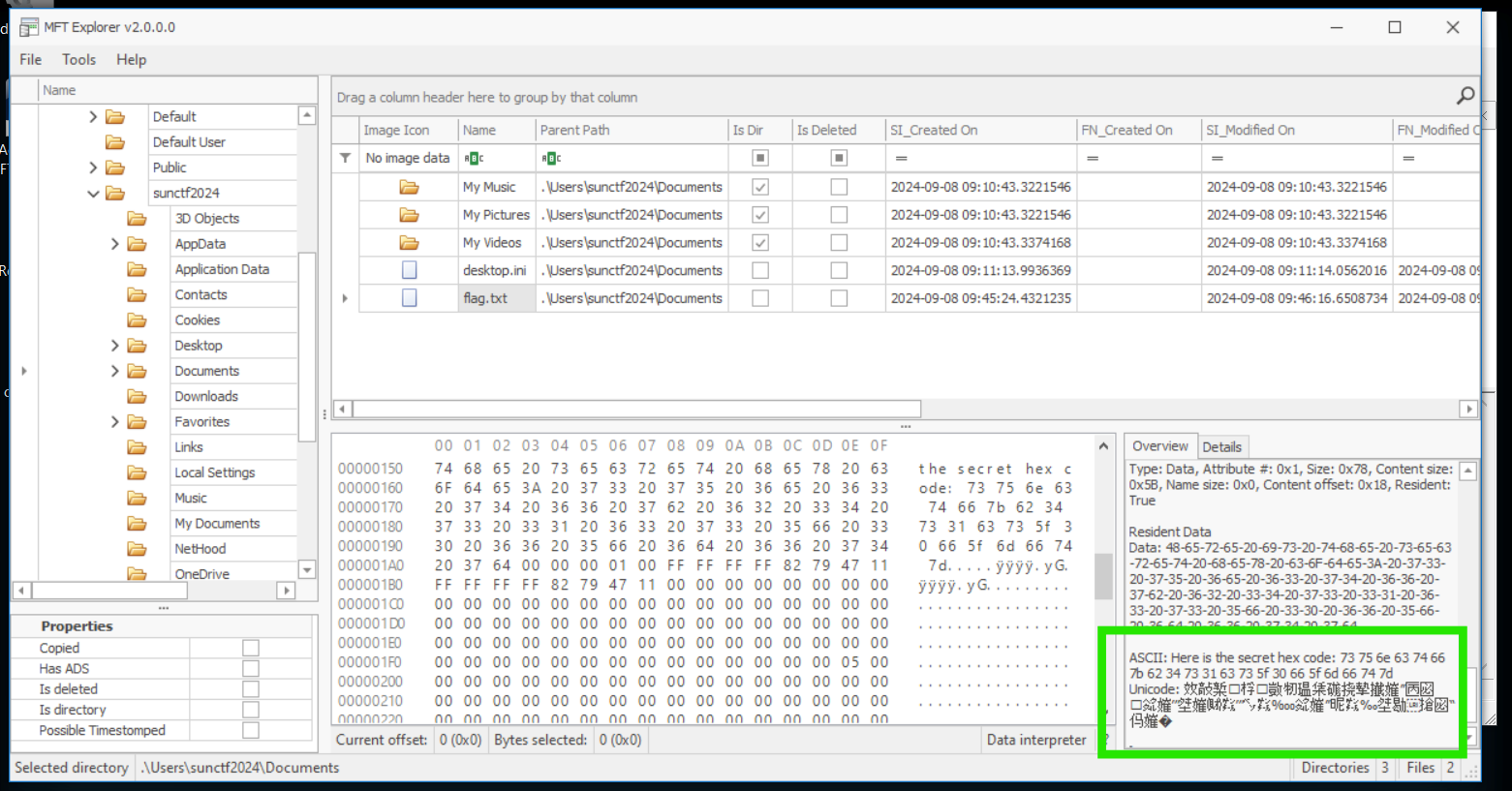Viewport: 1512px width, 791px height.
Task: Click the SI_Created On equals filter operator
Action: [x=901, y=158]
